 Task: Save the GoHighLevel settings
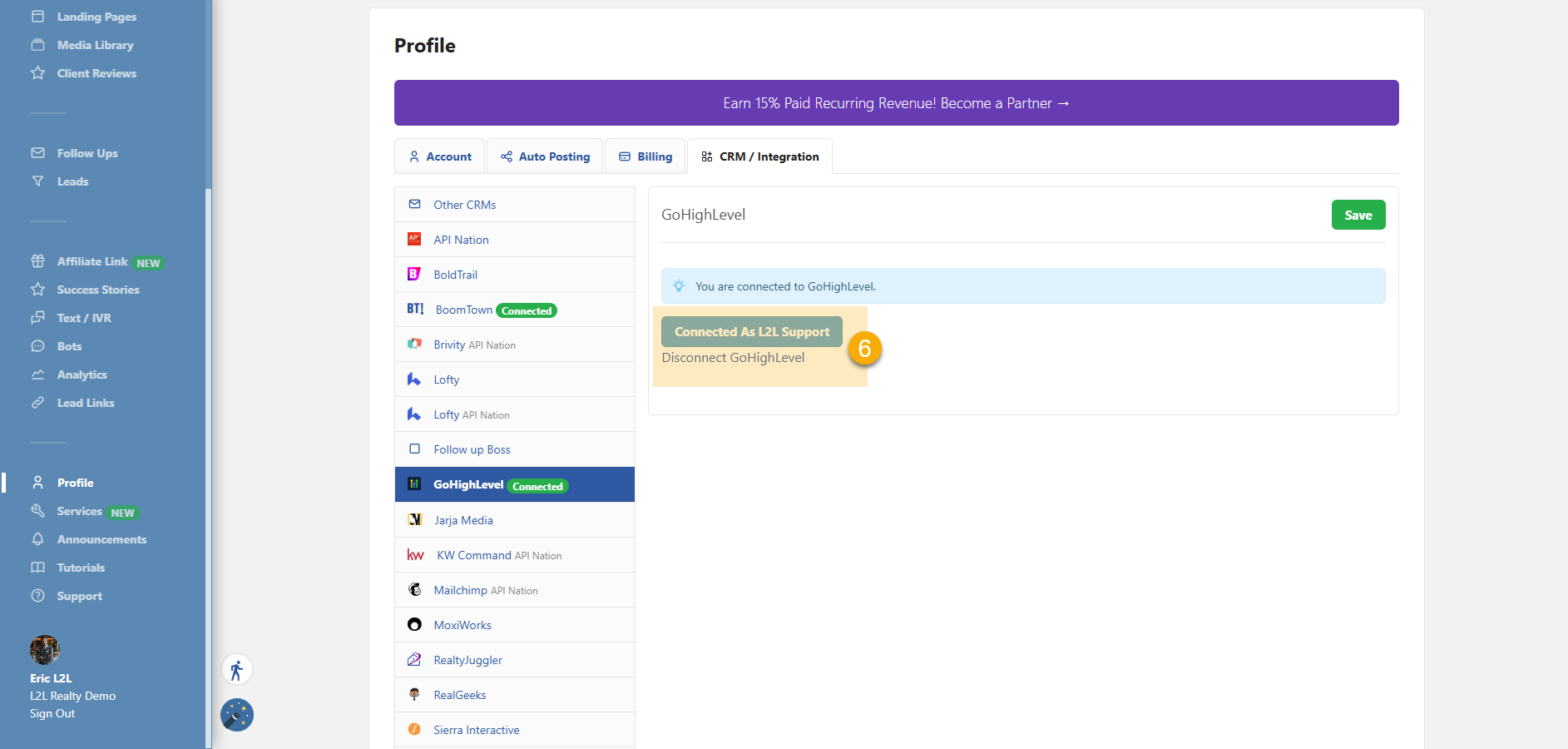pyautogui.click(x=1358, y=215)
